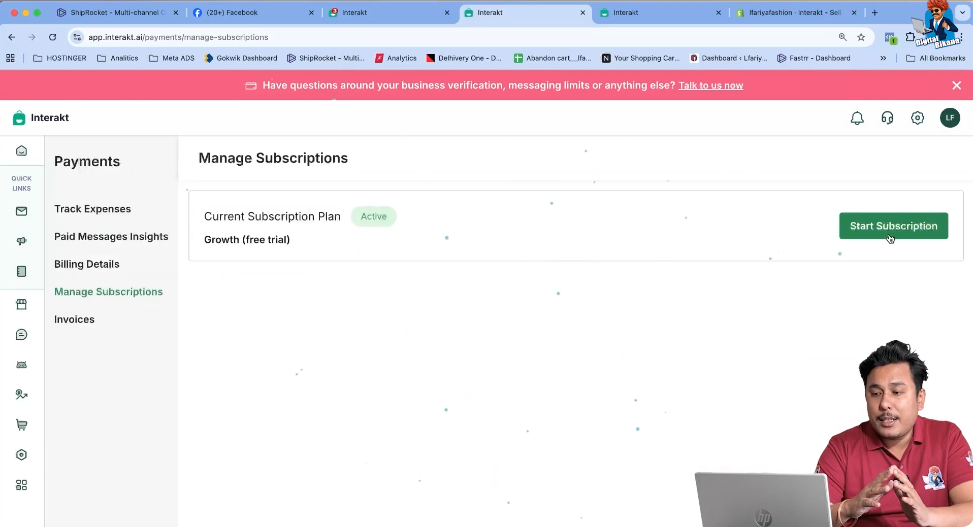Viewport: 973px width, 528px height.
Task: Open the HOSTINGER bookmark folder
Action: (x=60, y=58)
